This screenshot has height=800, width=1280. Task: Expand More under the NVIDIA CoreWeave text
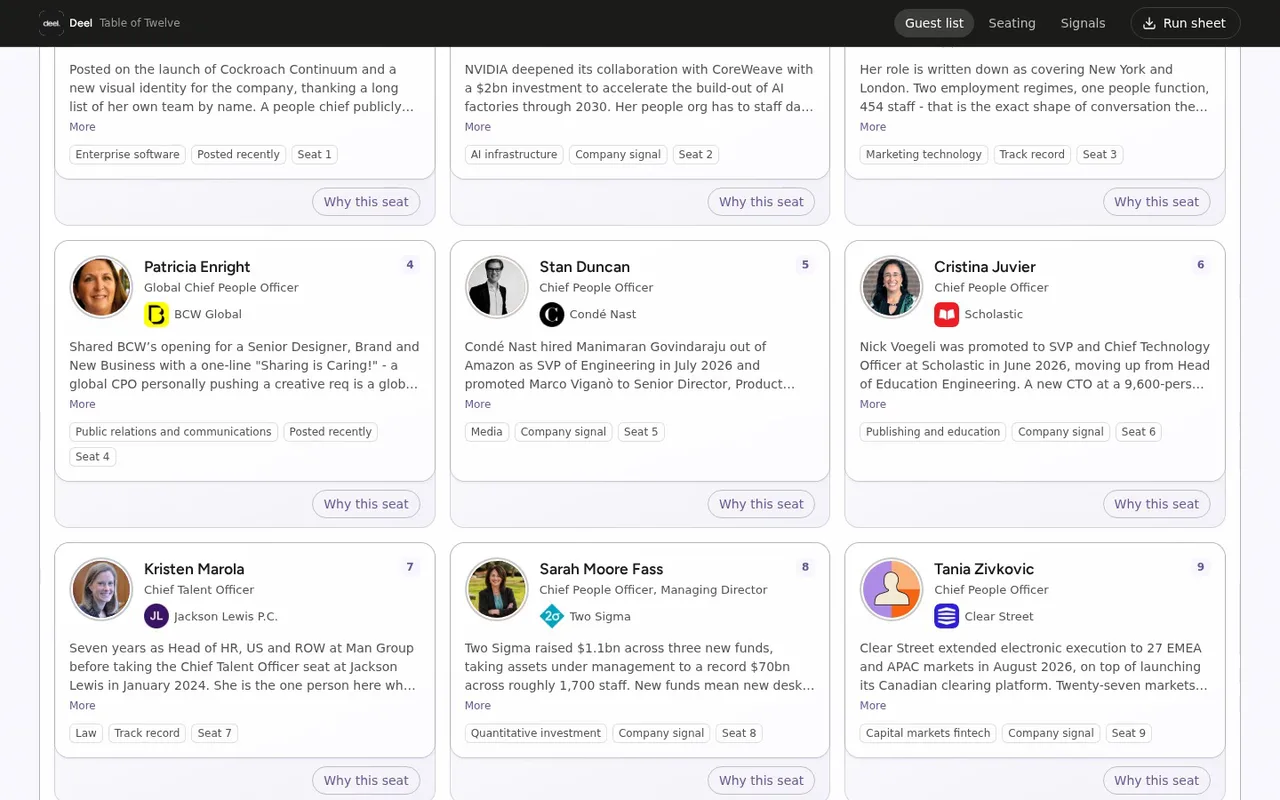click(478, 127)
